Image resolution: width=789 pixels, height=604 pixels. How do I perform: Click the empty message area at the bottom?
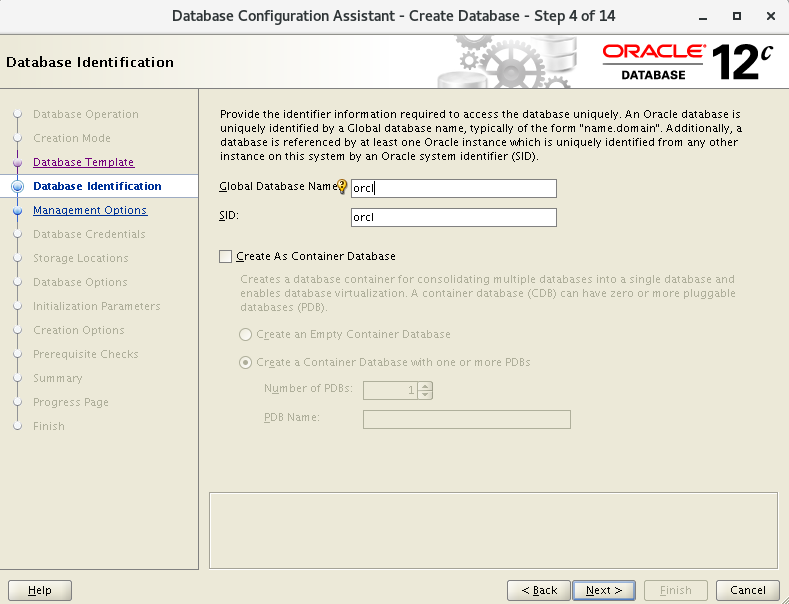494,531
